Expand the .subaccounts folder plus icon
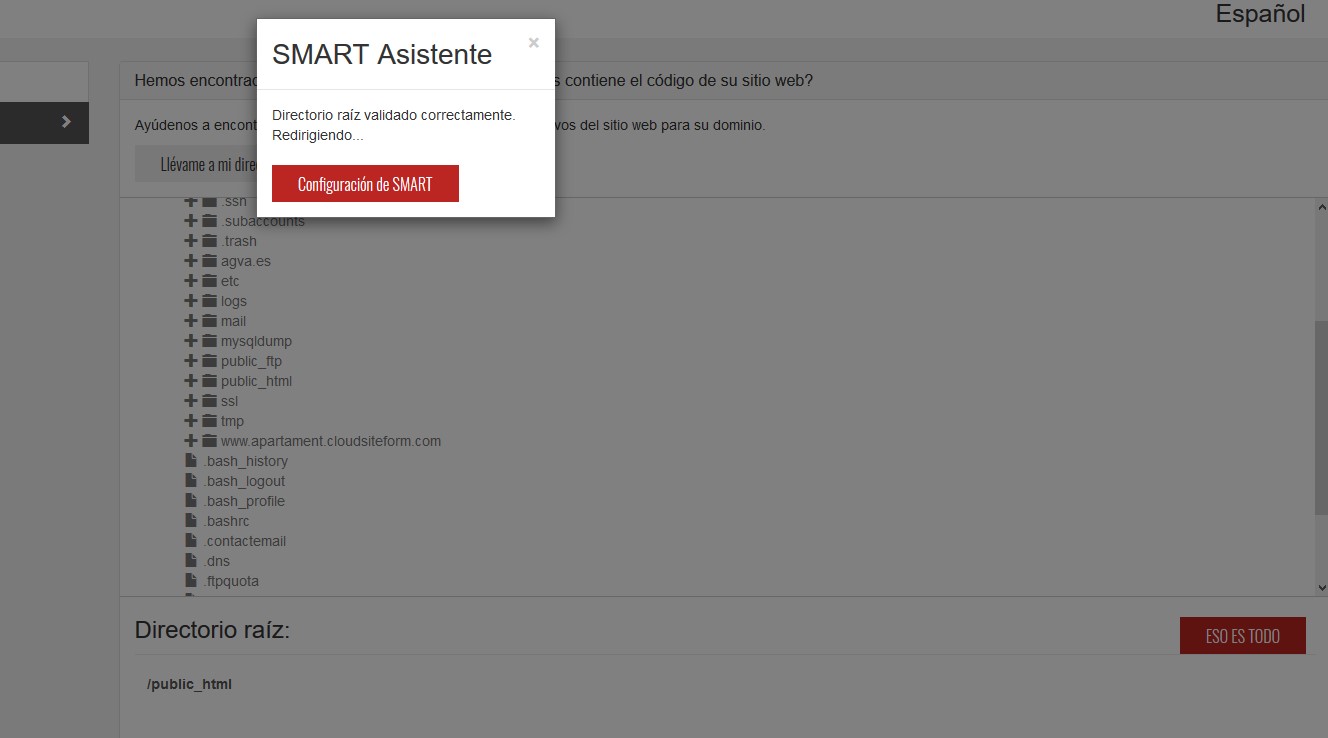Viewport: 1328px width, 738px height. coord(191,221)
